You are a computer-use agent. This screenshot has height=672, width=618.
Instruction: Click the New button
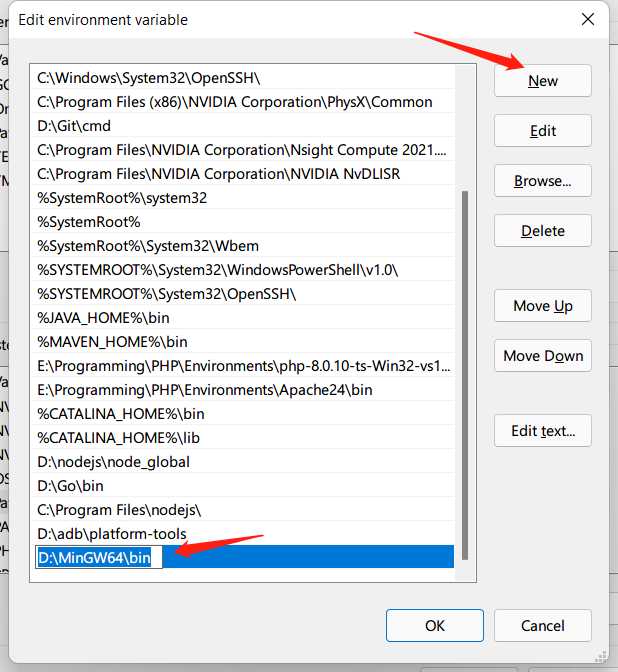(x=542, y=81)
